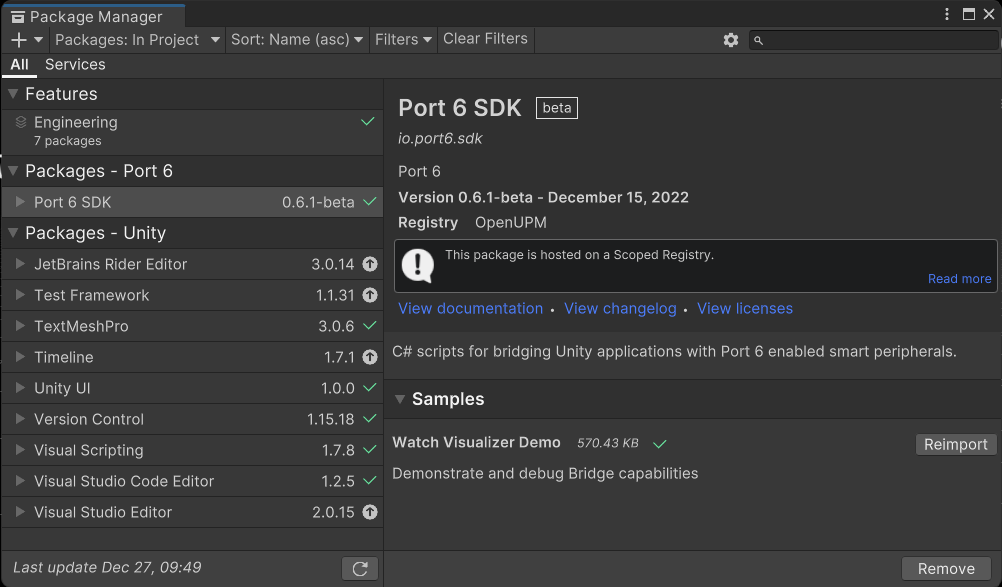Click imported checkmark beside Watch Visualizer Demo
1002x587 pixels.
pyautogui.click(x=659, y=443)
